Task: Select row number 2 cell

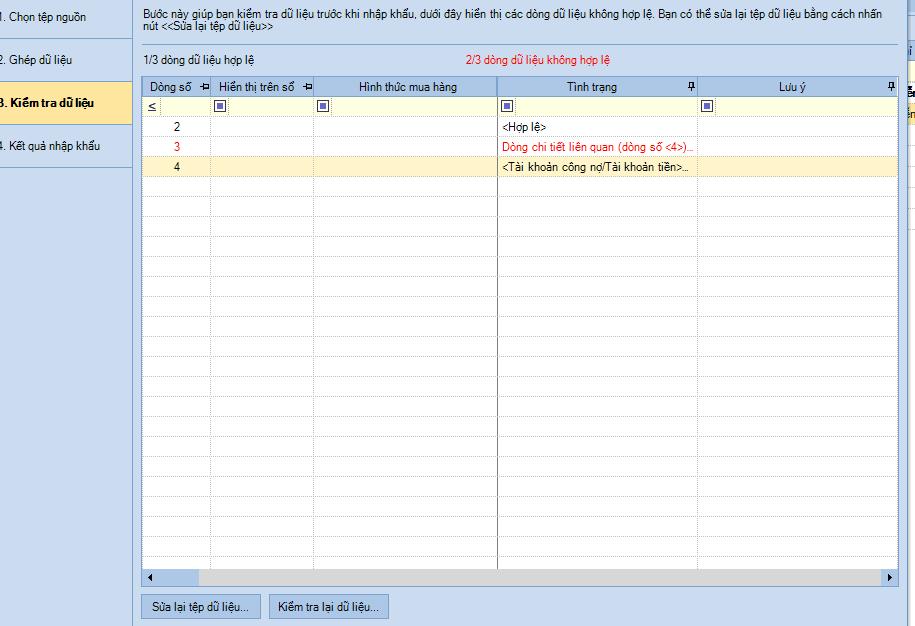Action: click(x=177, y=127)
